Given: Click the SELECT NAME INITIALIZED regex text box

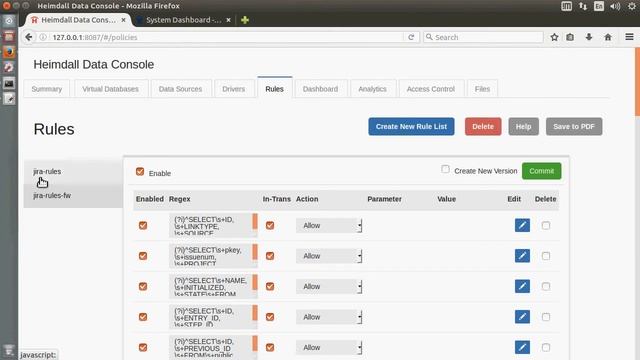Looking at the screenshot, I should [211, 286].
